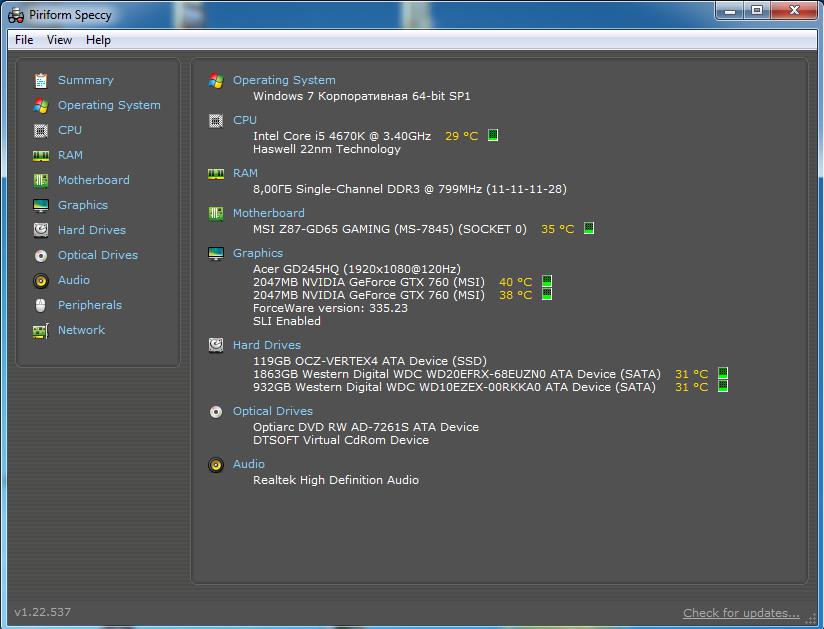Open the View menu
The image size is (824, 629).
click(59, 40)
